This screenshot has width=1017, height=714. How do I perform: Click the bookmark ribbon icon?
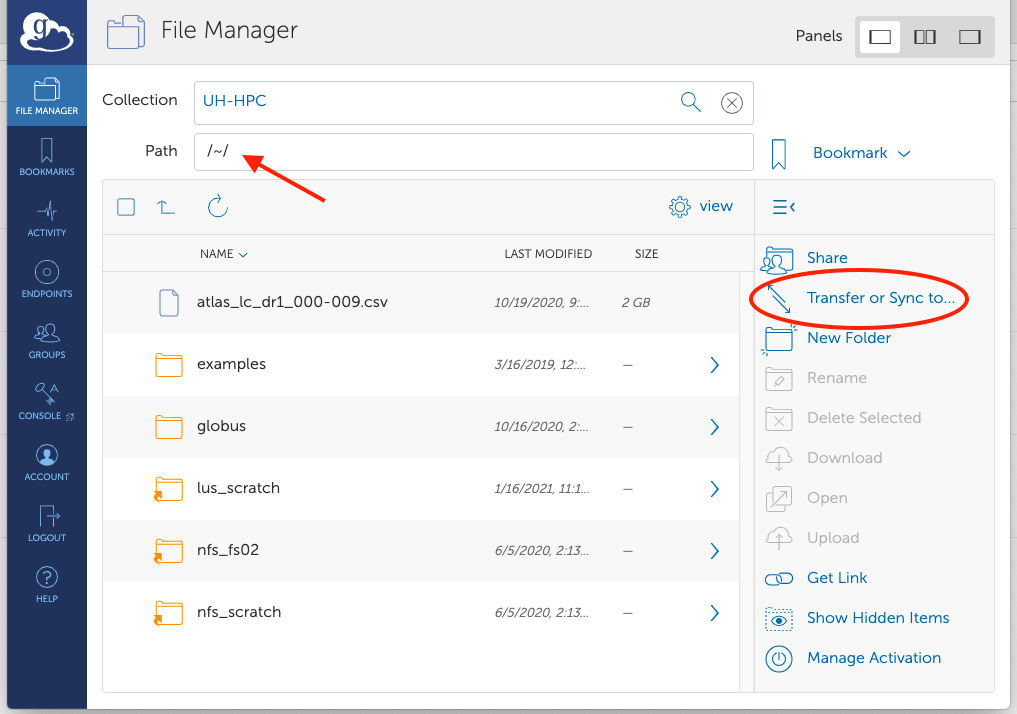click(x=779, y=154)
